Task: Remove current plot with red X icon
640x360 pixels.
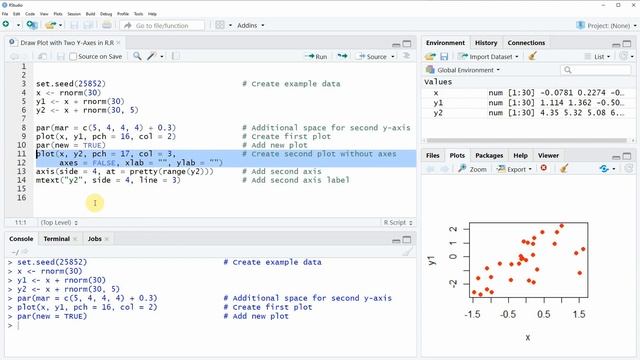Action: coord(544,168)
